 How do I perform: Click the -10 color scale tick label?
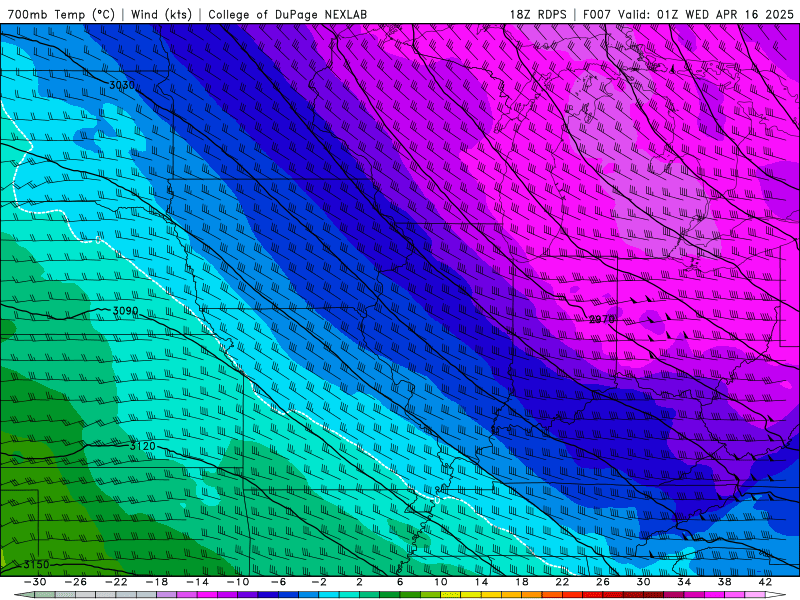(238, 582)
